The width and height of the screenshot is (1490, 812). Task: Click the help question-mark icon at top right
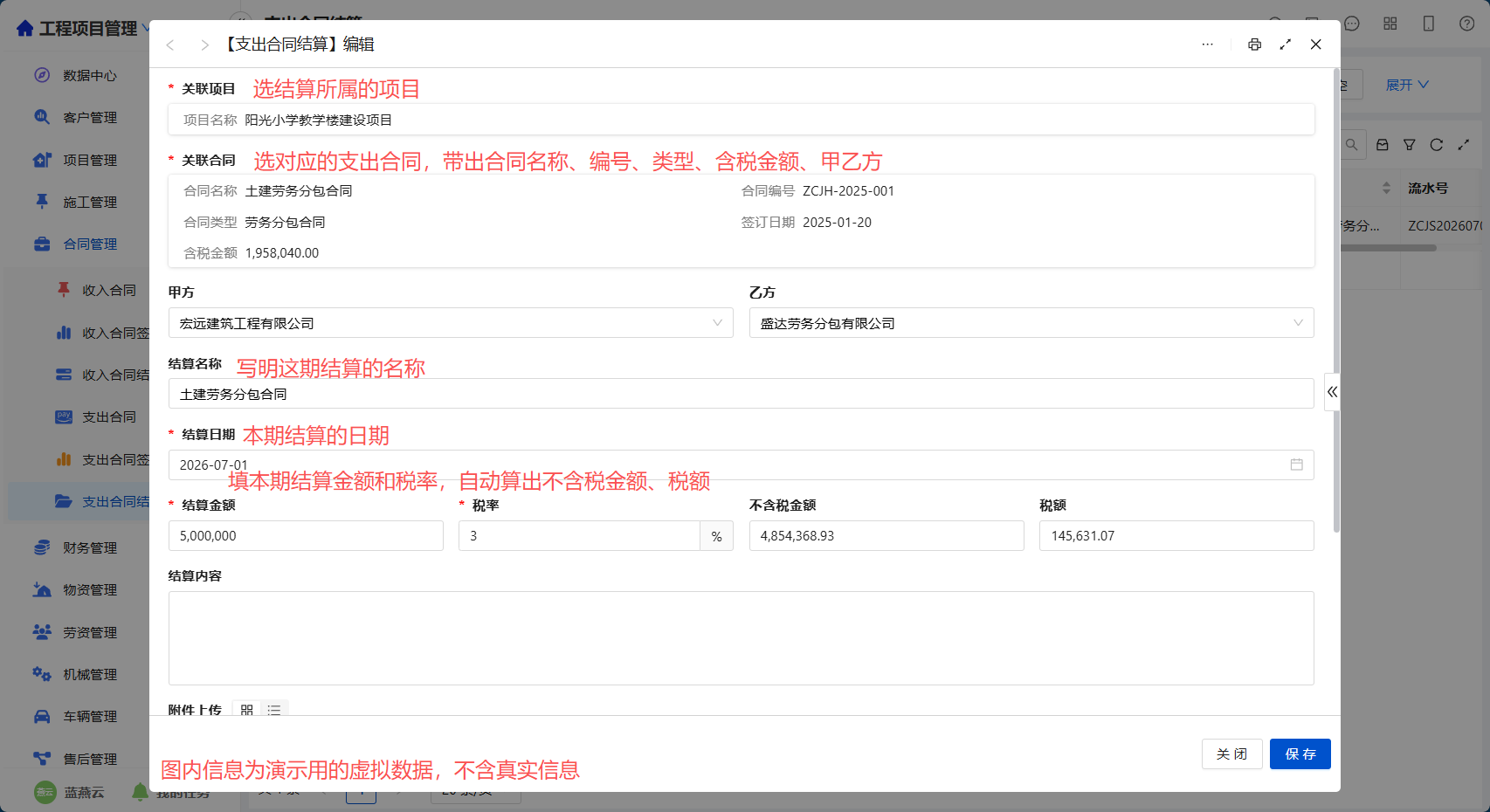1467,24
